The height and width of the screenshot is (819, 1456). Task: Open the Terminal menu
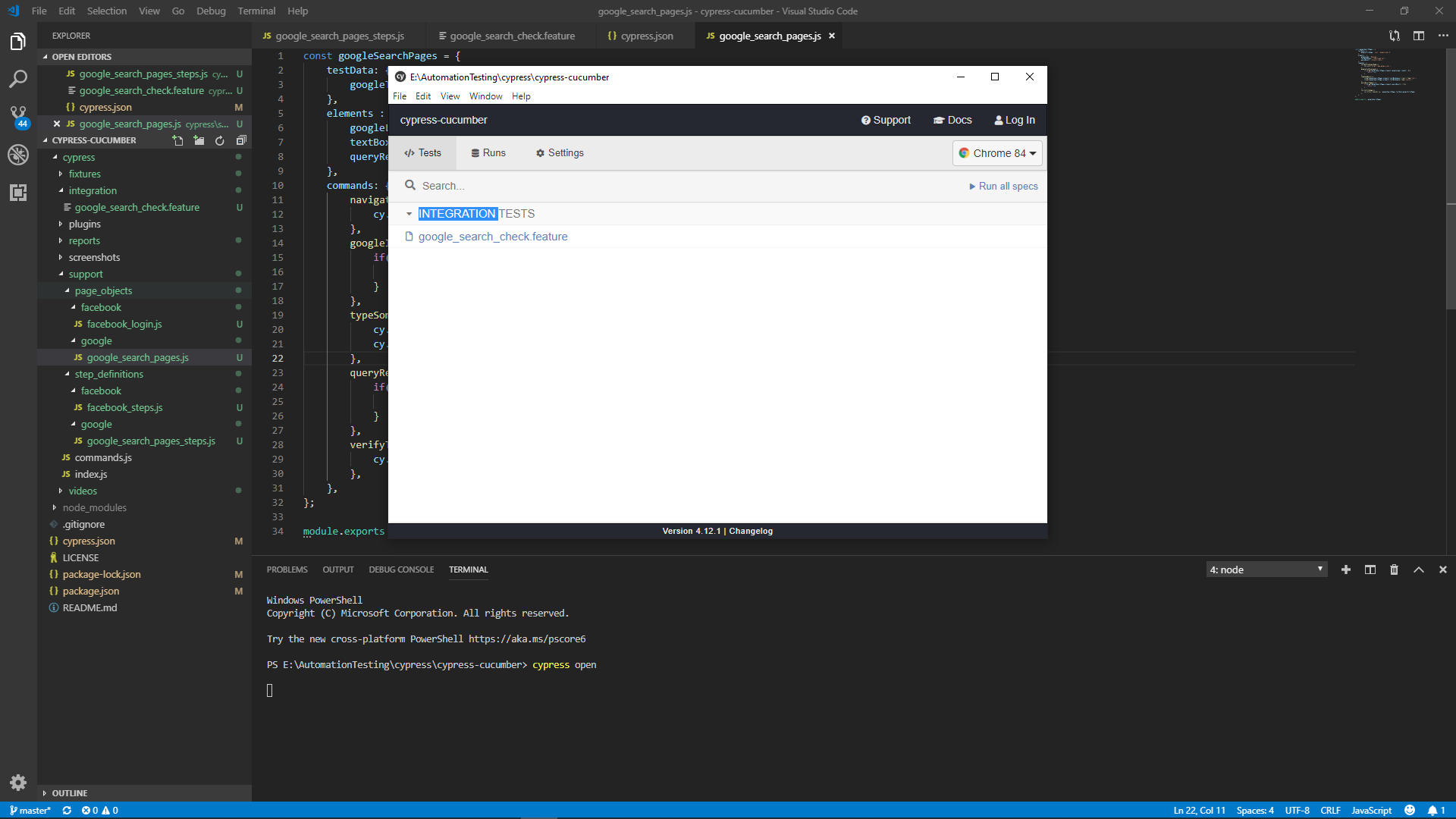(256, 11)
